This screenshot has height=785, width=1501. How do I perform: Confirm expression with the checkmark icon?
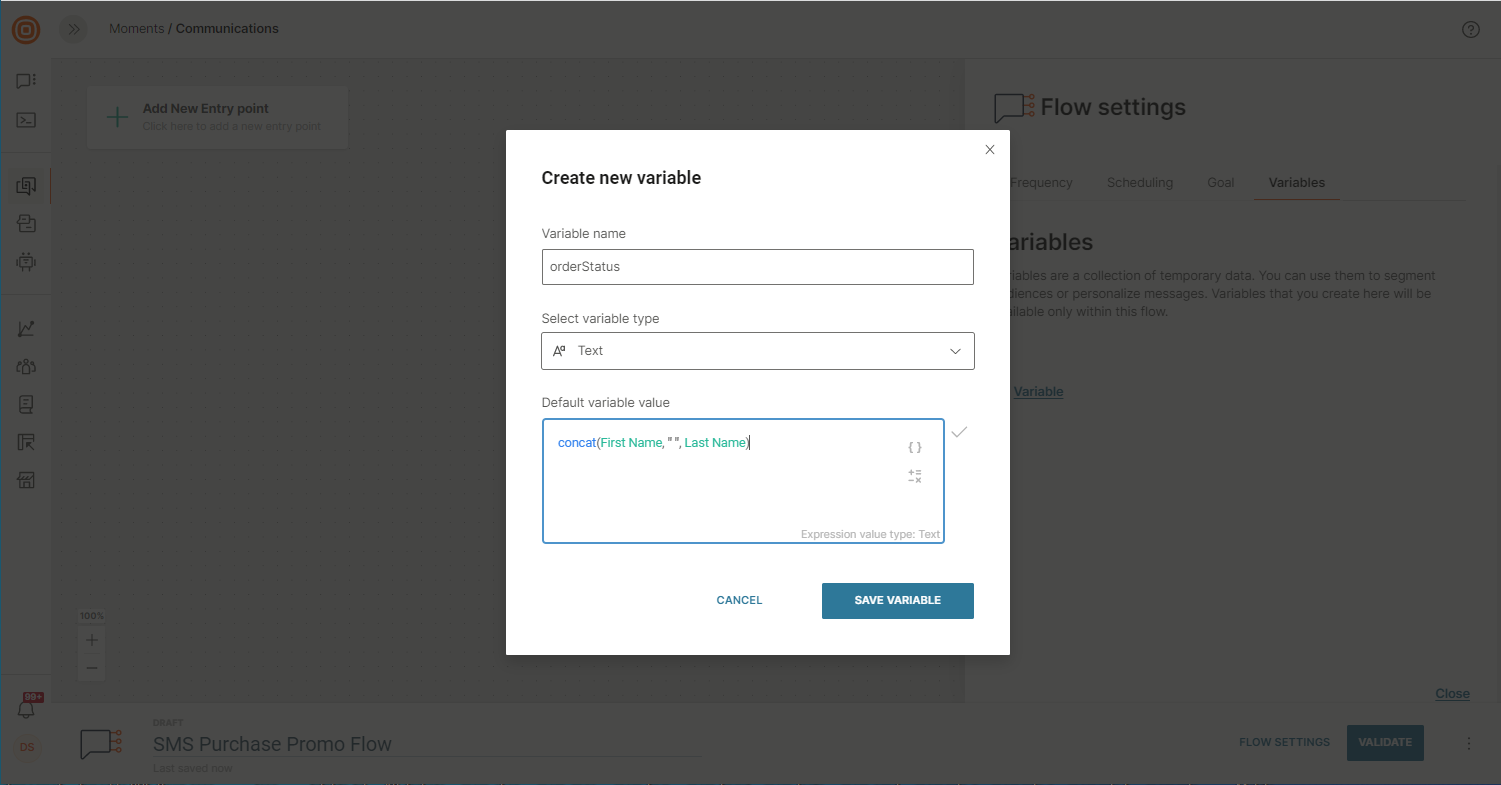[959, 432]
